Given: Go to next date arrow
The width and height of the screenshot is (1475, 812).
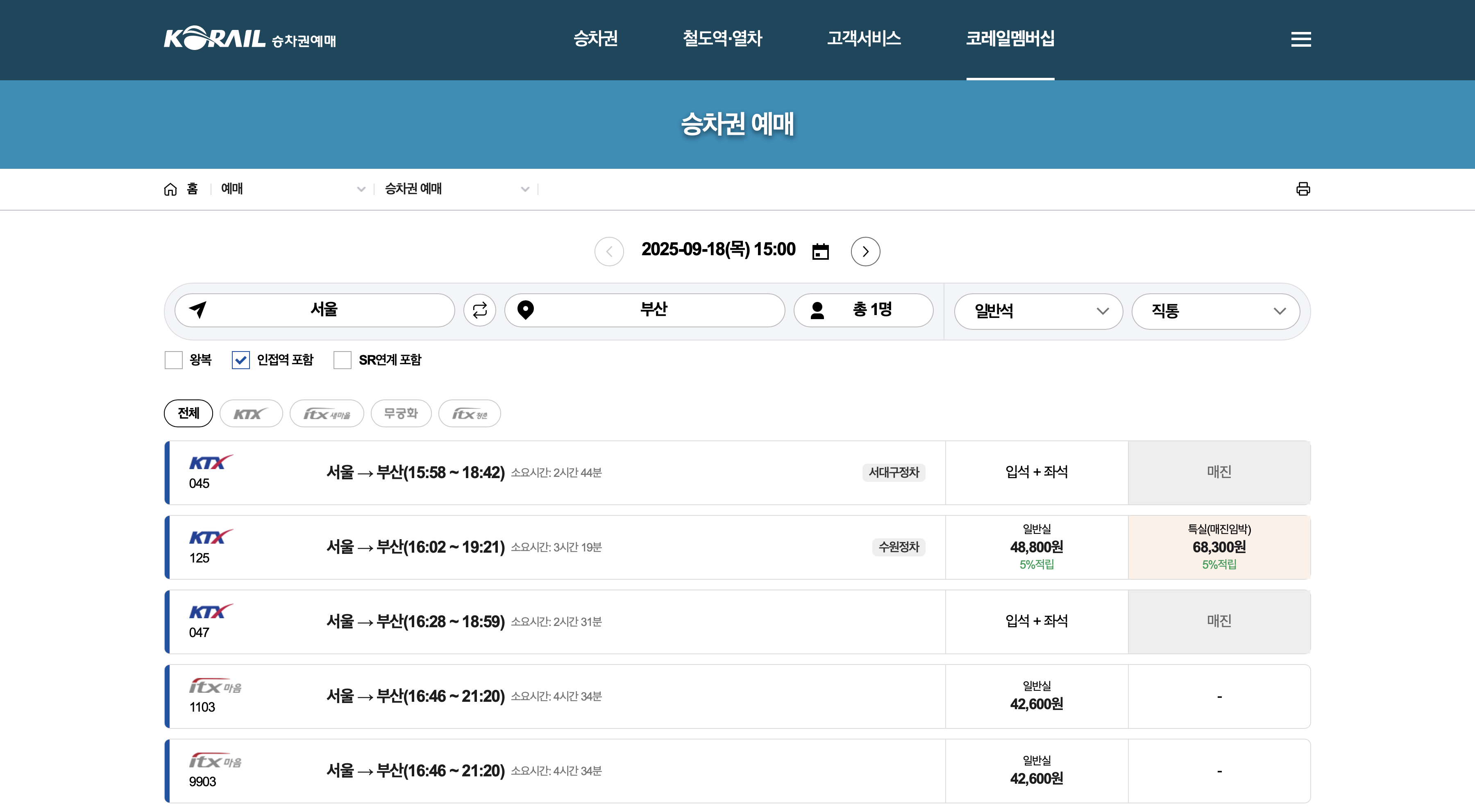Looking at the screenshot, I should tap(865, 252).
